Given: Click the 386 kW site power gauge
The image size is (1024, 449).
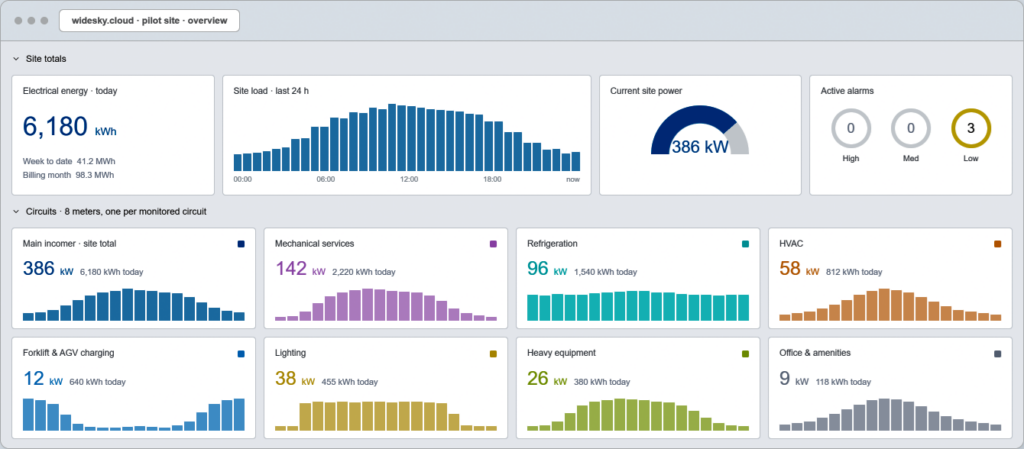Looking at the screenshot, I should click(x=700, y=131).
